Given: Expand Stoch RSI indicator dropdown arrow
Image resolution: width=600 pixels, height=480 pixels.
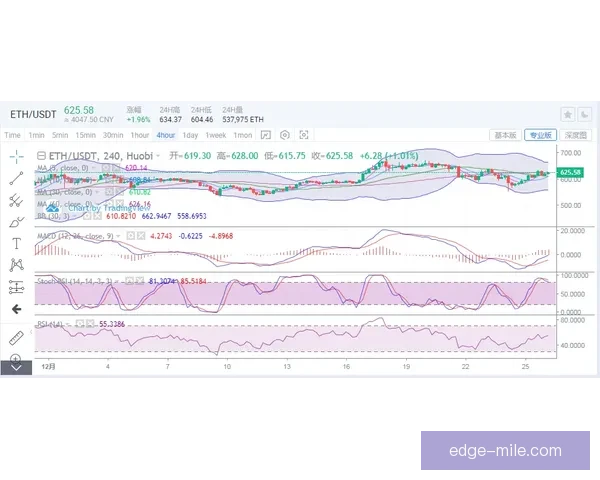Looking at the screenshot, I should point(118,282).
